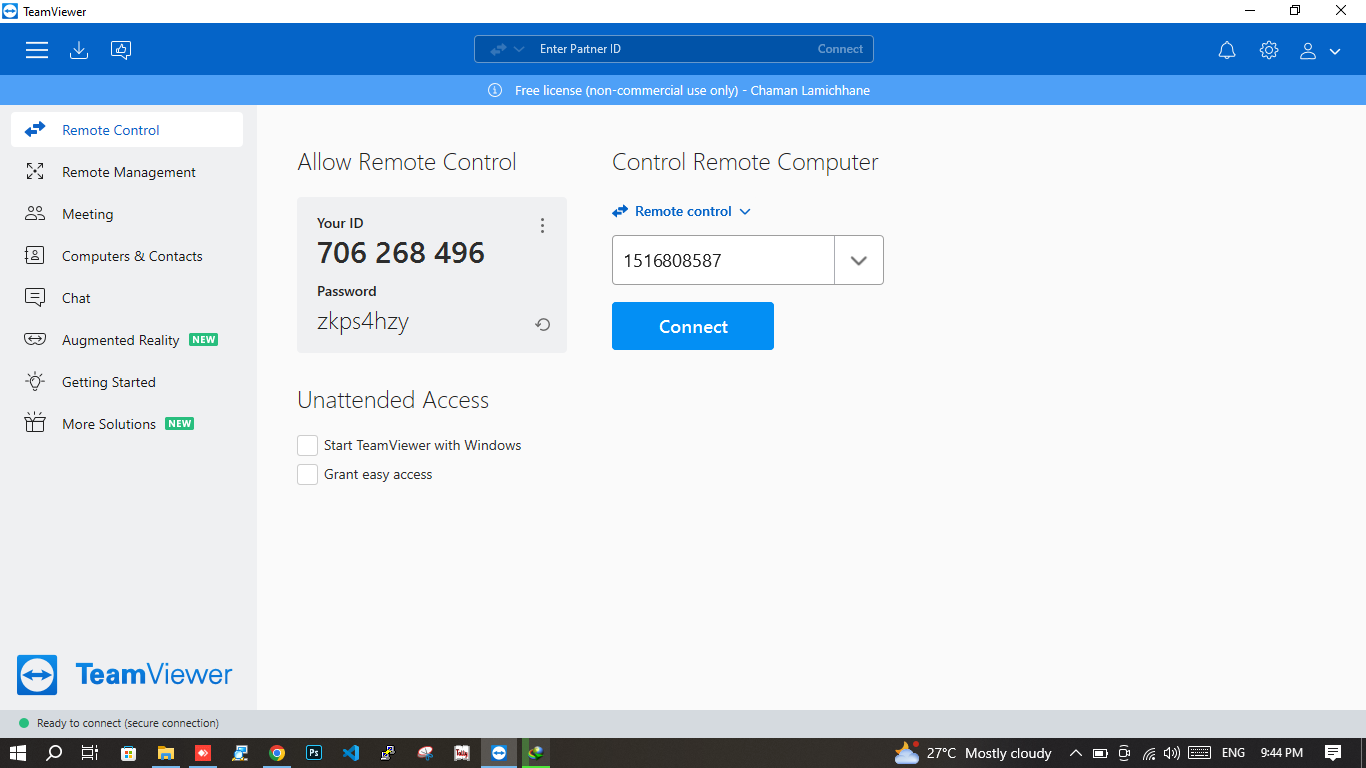
Task: Expand the Remote control mode dropdown
Action: click(x=682, y=211)
